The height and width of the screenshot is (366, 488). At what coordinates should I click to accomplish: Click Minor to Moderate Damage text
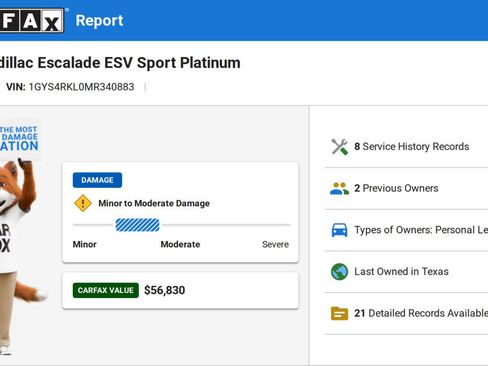(154, 203)
